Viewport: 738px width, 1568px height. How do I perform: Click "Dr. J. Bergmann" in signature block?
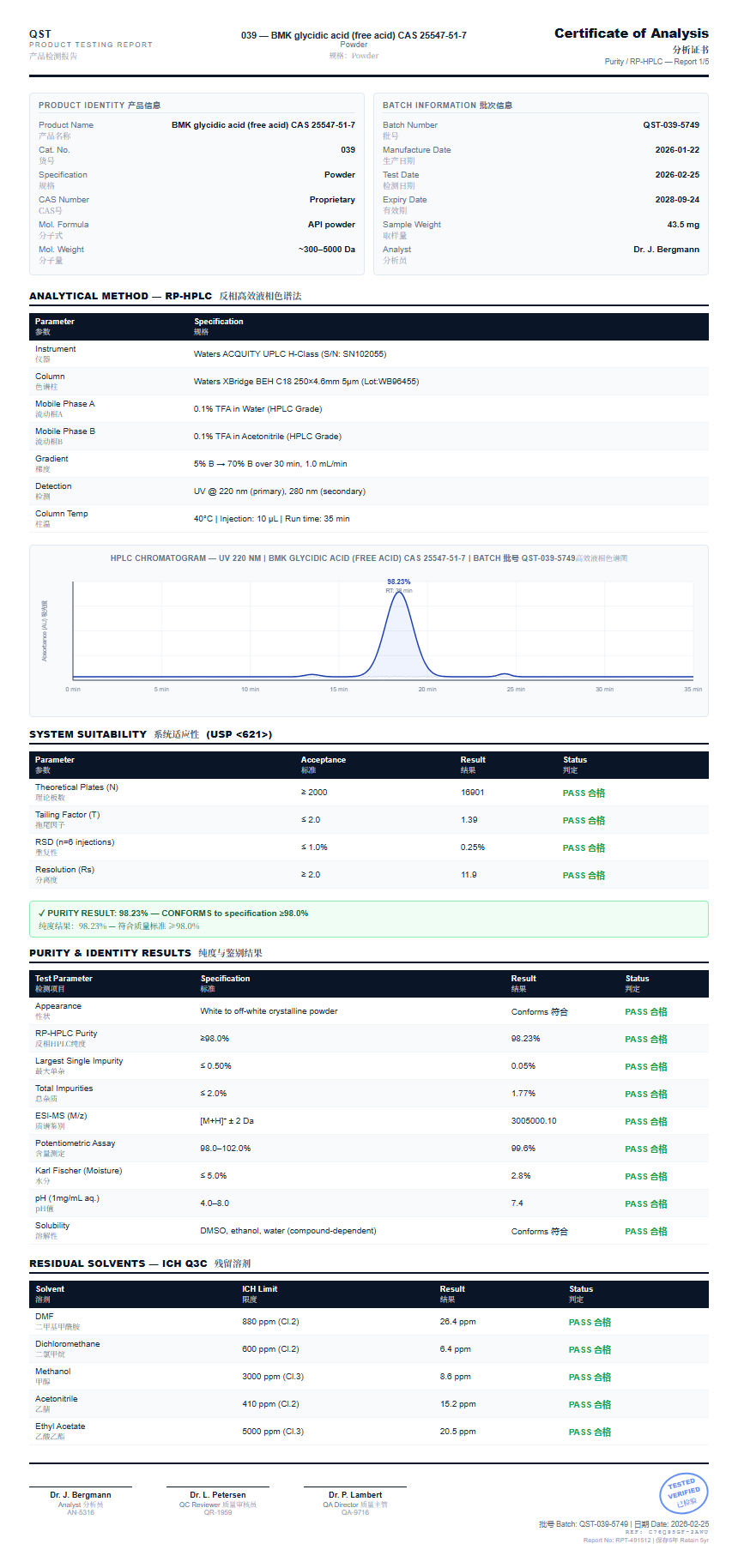click(81, 1495)
